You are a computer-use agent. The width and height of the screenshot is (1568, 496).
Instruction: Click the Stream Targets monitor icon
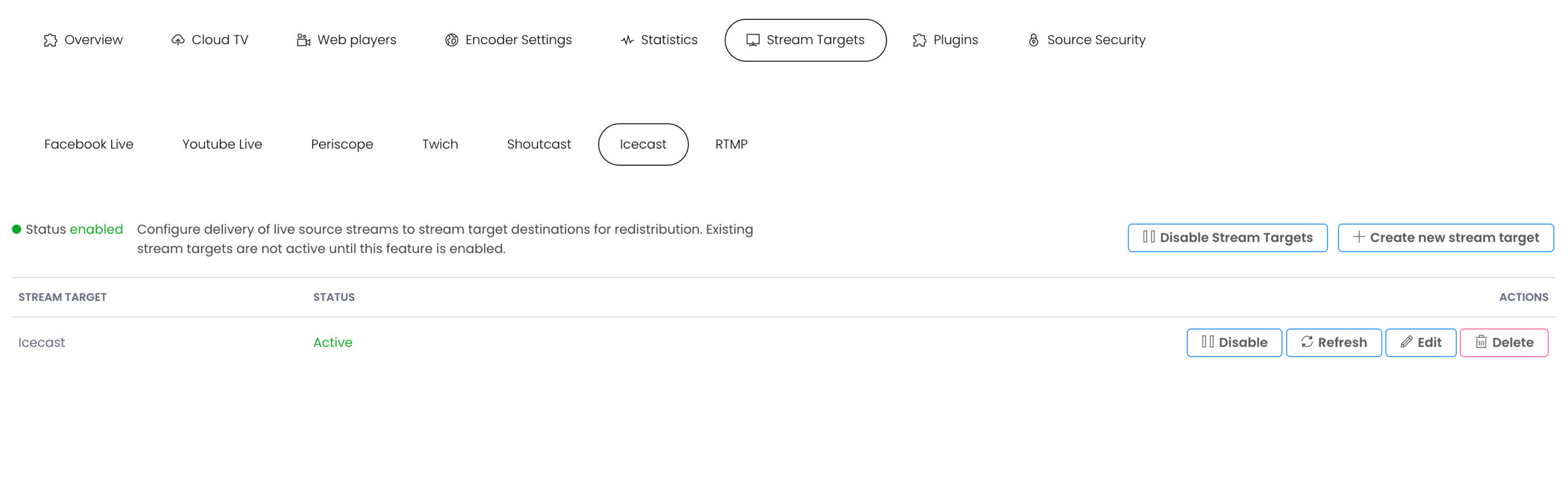coord(753,40)
